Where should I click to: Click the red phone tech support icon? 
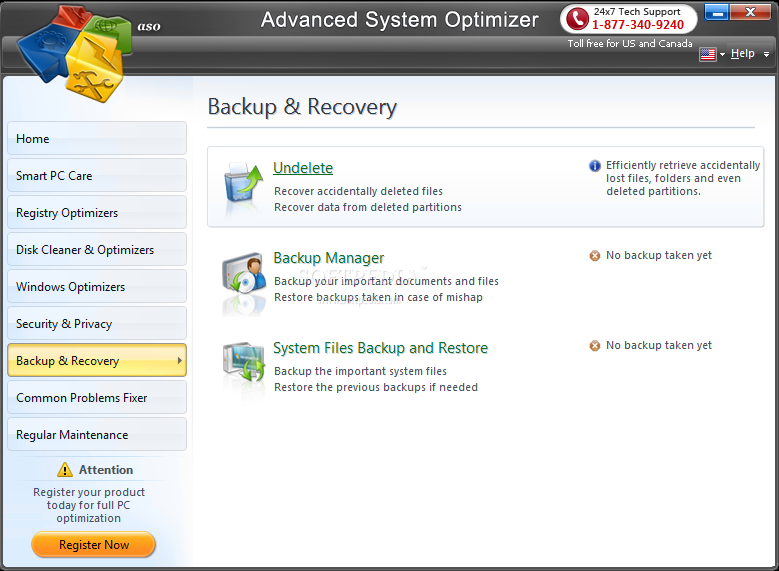pyautogui.click(x=577, y=19)
